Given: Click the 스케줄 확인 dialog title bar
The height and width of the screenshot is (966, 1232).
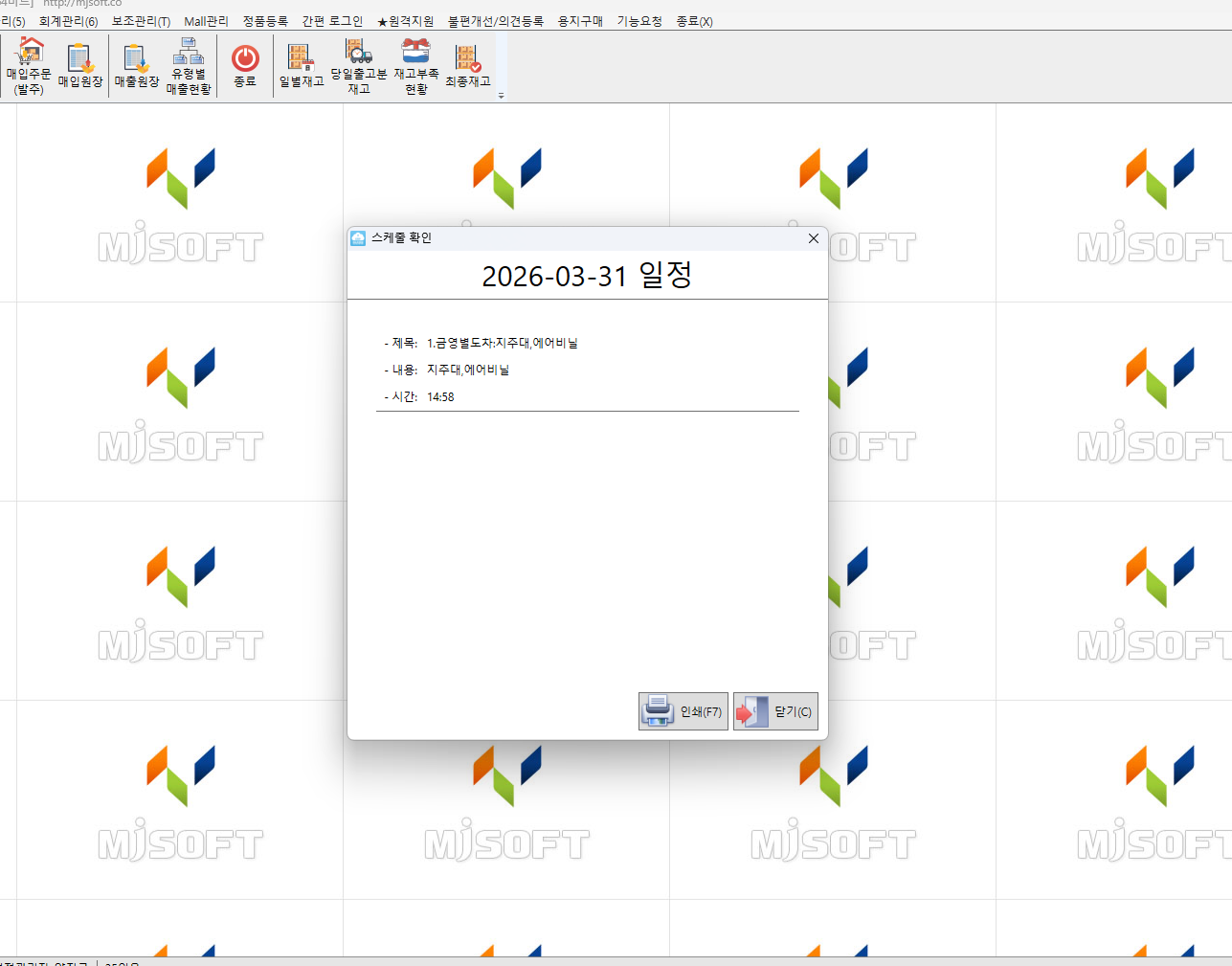Looking at the screenshot, I should pos(574,238).
